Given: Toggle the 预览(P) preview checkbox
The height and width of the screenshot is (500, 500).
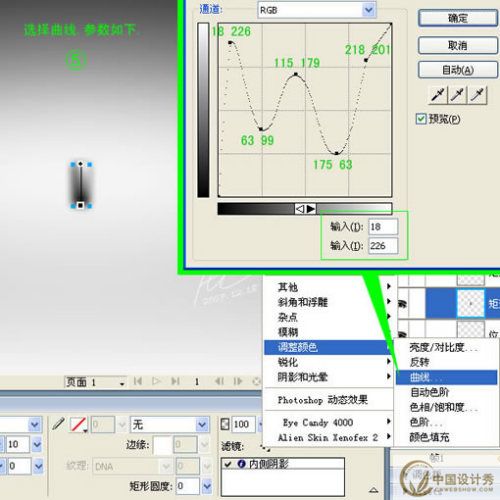Looking at the screenshot, I should [421, 119].
